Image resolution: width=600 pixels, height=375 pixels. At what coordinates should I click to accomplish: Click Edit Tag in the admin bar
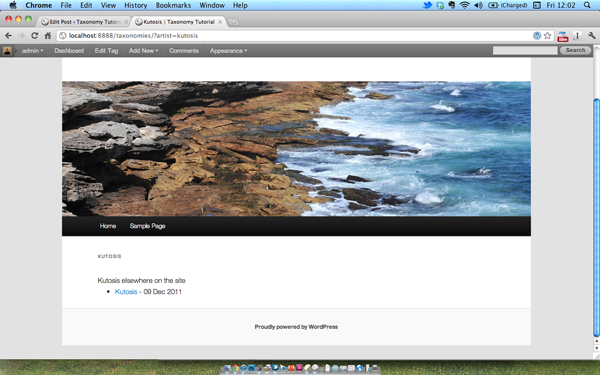(106, 51)
